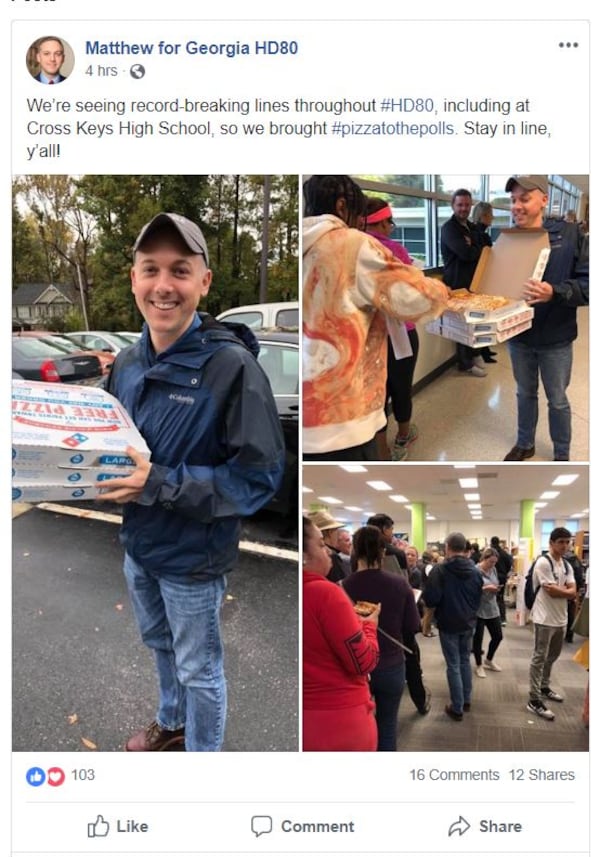Open the 4 hrs timestamp link
The width and height of the screenshot is (600, 857).
coord(101,71)
